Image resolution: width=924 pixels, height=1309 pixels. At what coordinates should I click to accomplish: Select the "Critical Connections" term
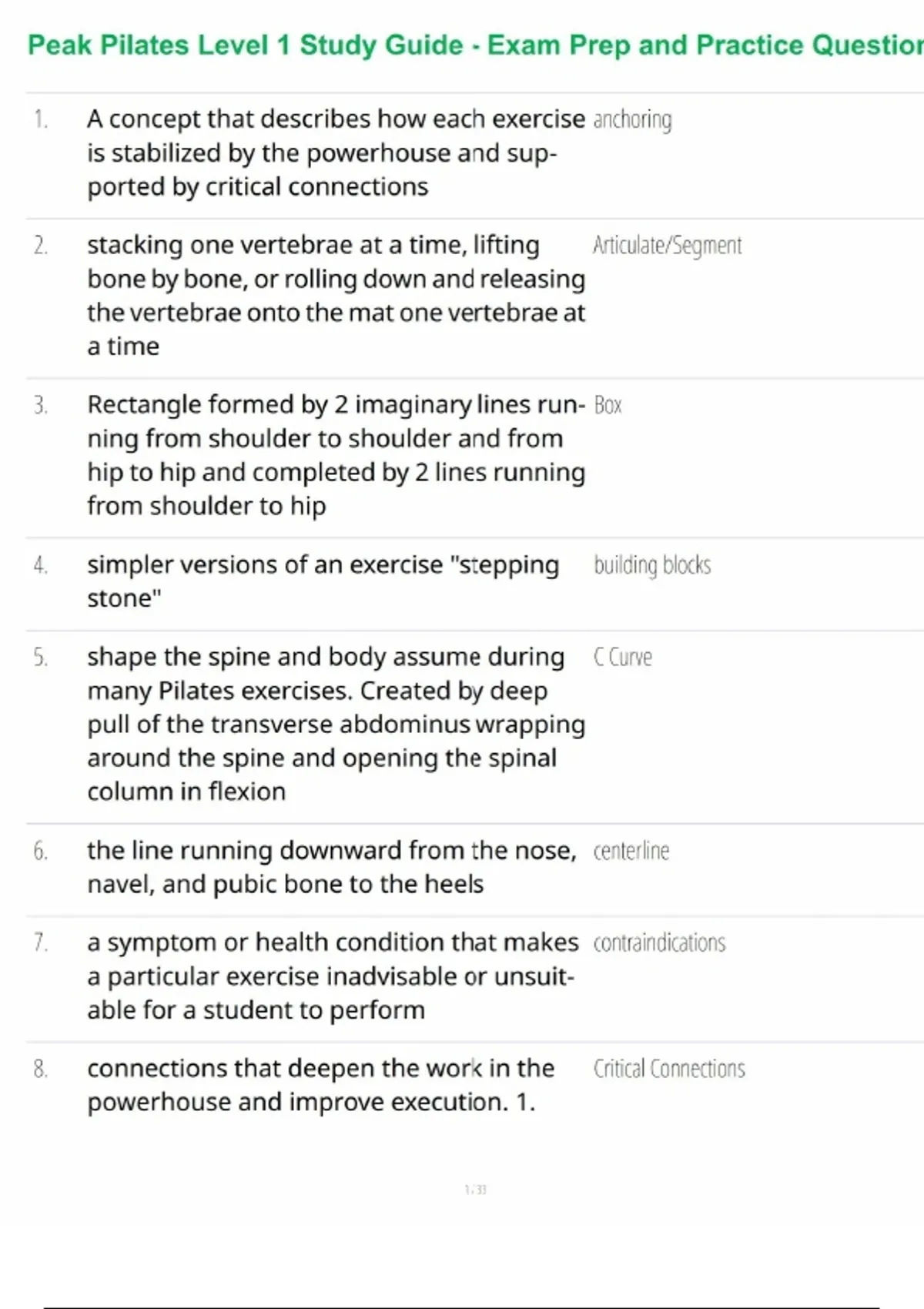coord(669,1070)
